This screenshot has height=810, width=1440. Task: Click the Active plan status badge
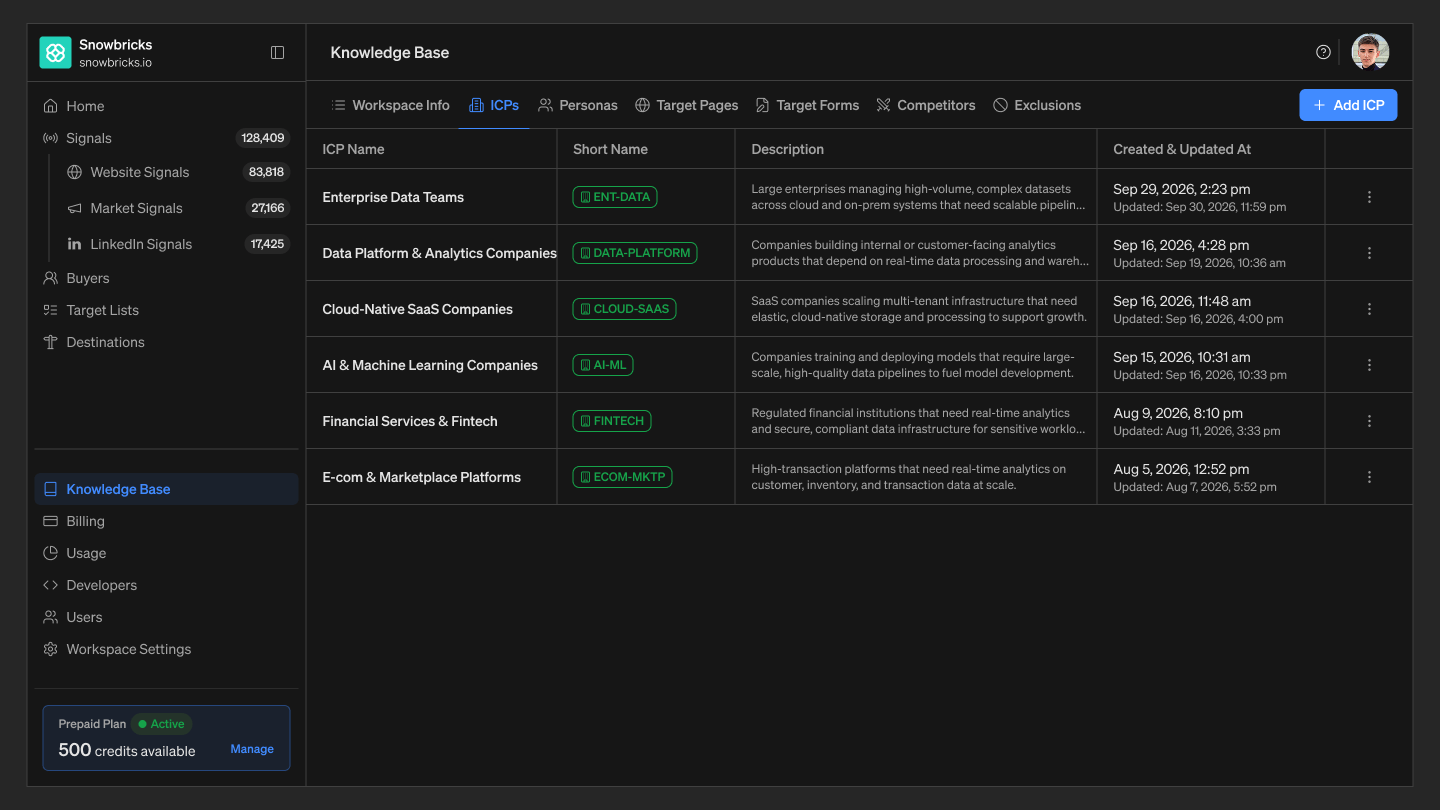coord(161,724)
